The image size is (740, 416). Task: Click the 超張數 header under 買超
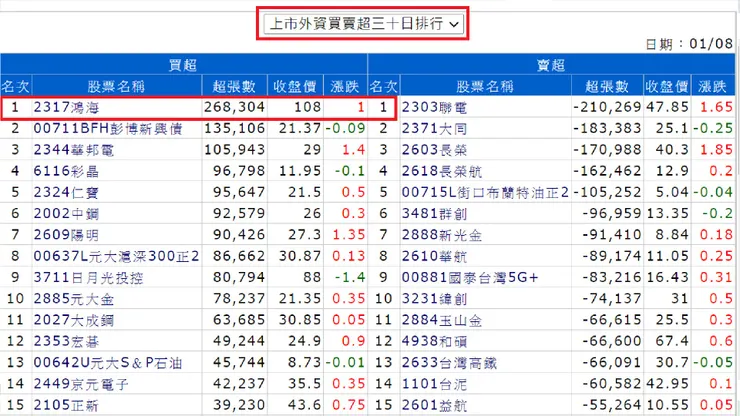234,86
